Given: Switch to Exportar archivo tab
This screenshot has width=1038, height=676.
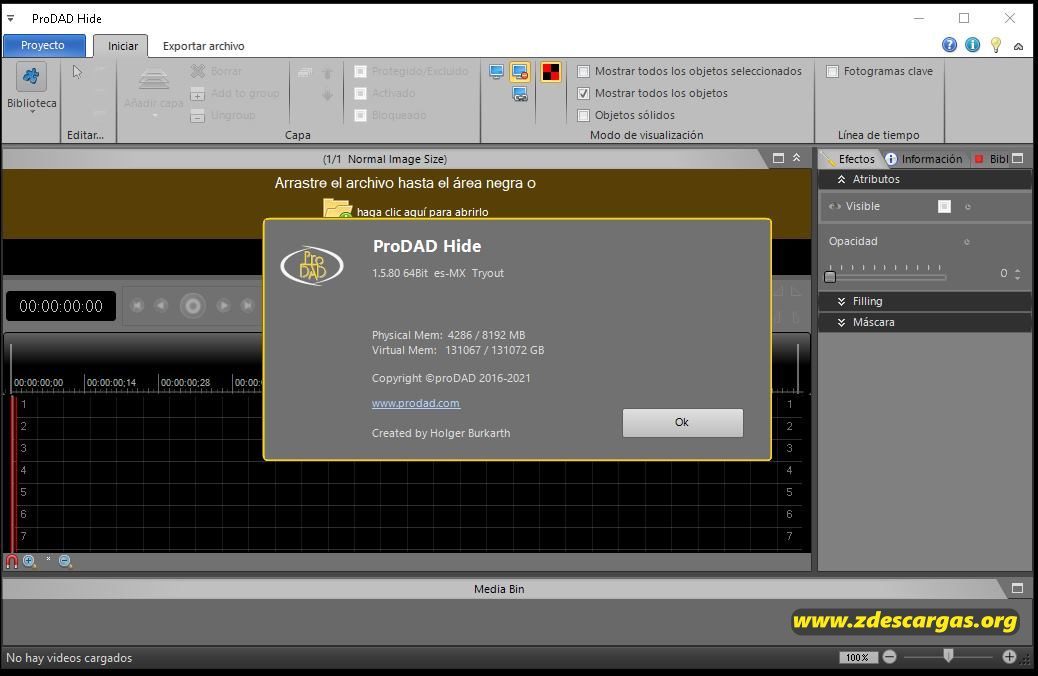Looking at the screenshot, I should pos(203,46).
